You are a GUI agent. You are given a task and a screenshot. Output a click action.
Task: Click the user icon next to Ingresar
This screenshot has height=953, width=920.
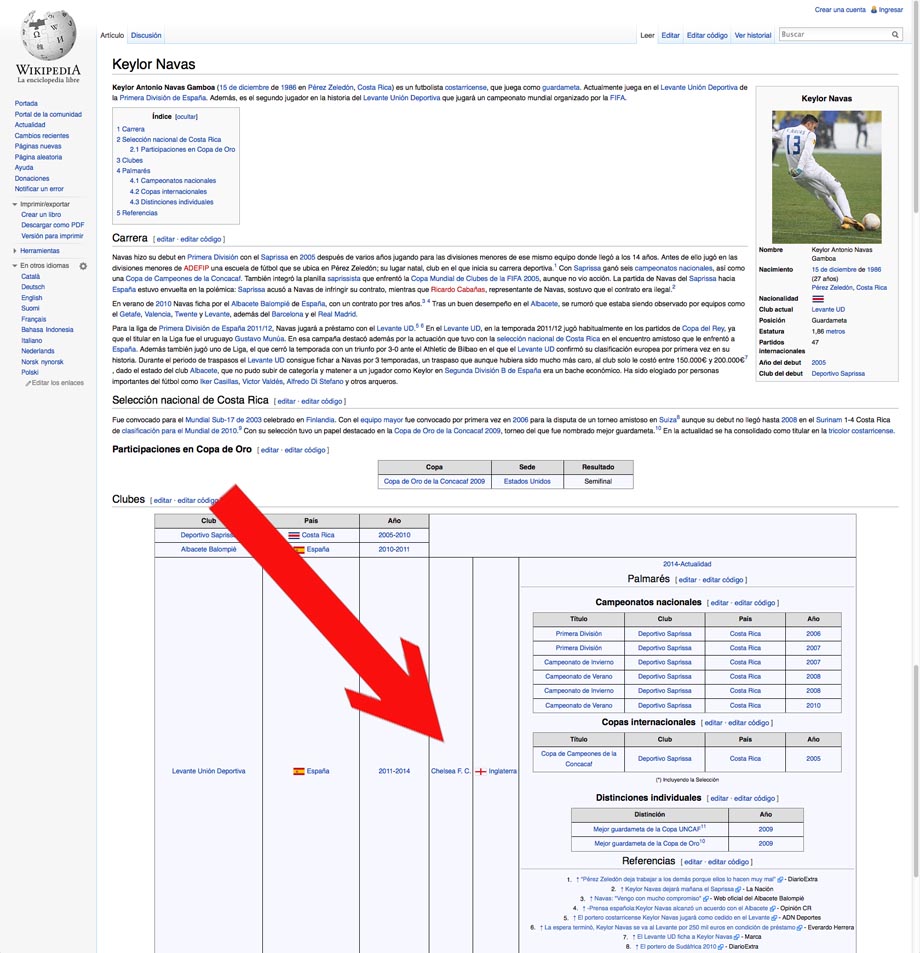[x=874, y=10]
